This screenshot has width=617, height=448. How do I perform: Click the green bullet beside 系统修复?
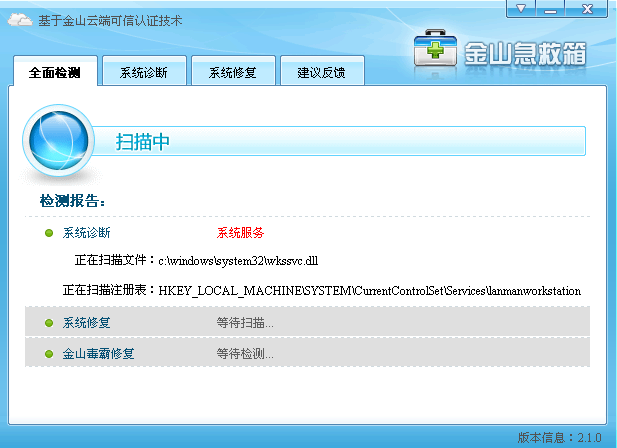click(x=49, y=323)
